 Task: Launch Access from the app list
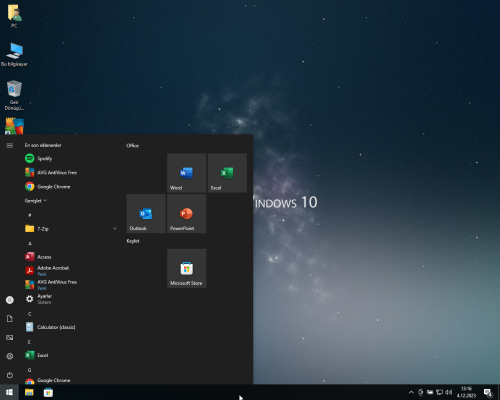pyautogui.click(x=71, y=257)
